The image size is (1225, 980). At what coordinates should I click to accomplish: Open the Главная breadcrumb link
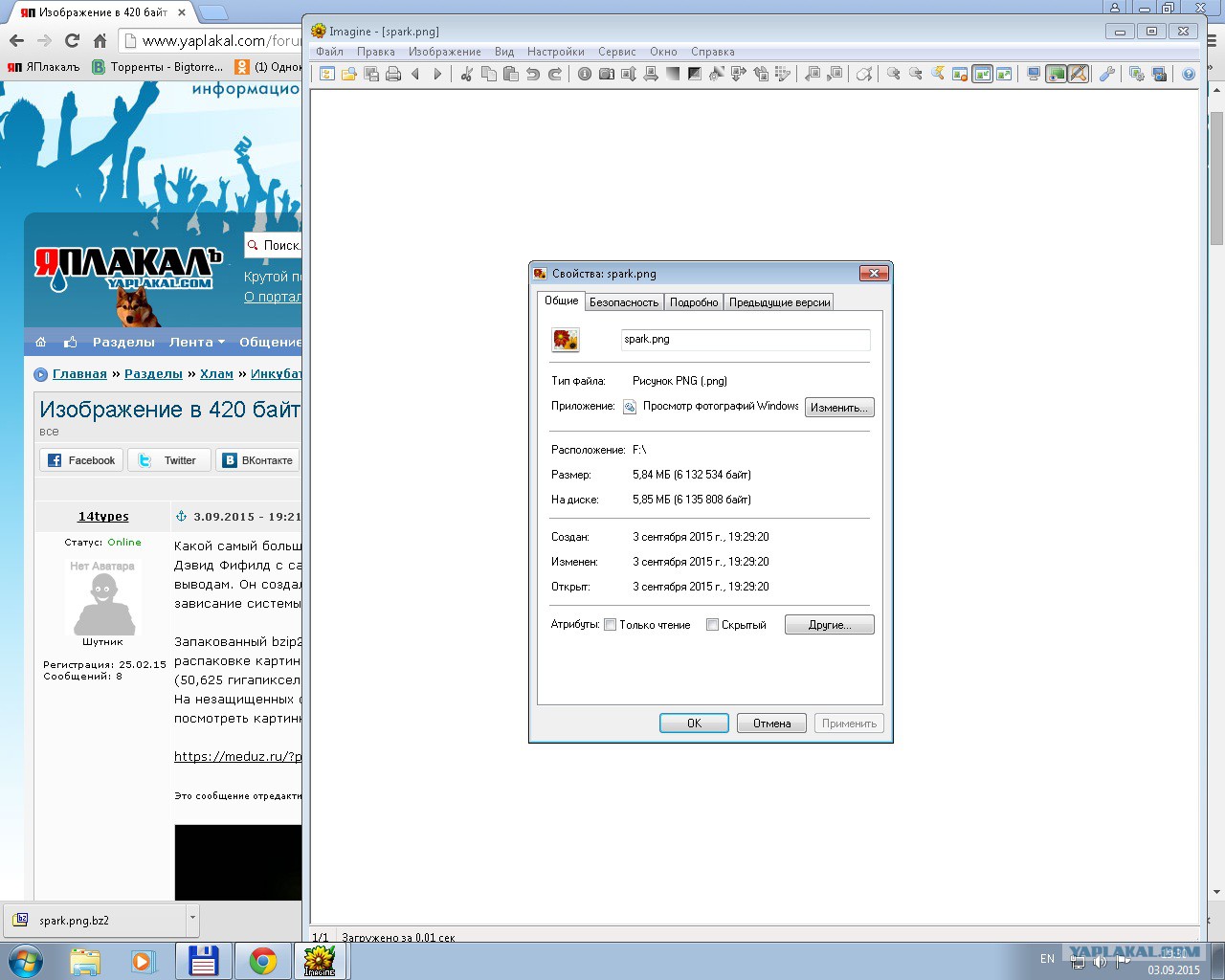tap(79, 374)
